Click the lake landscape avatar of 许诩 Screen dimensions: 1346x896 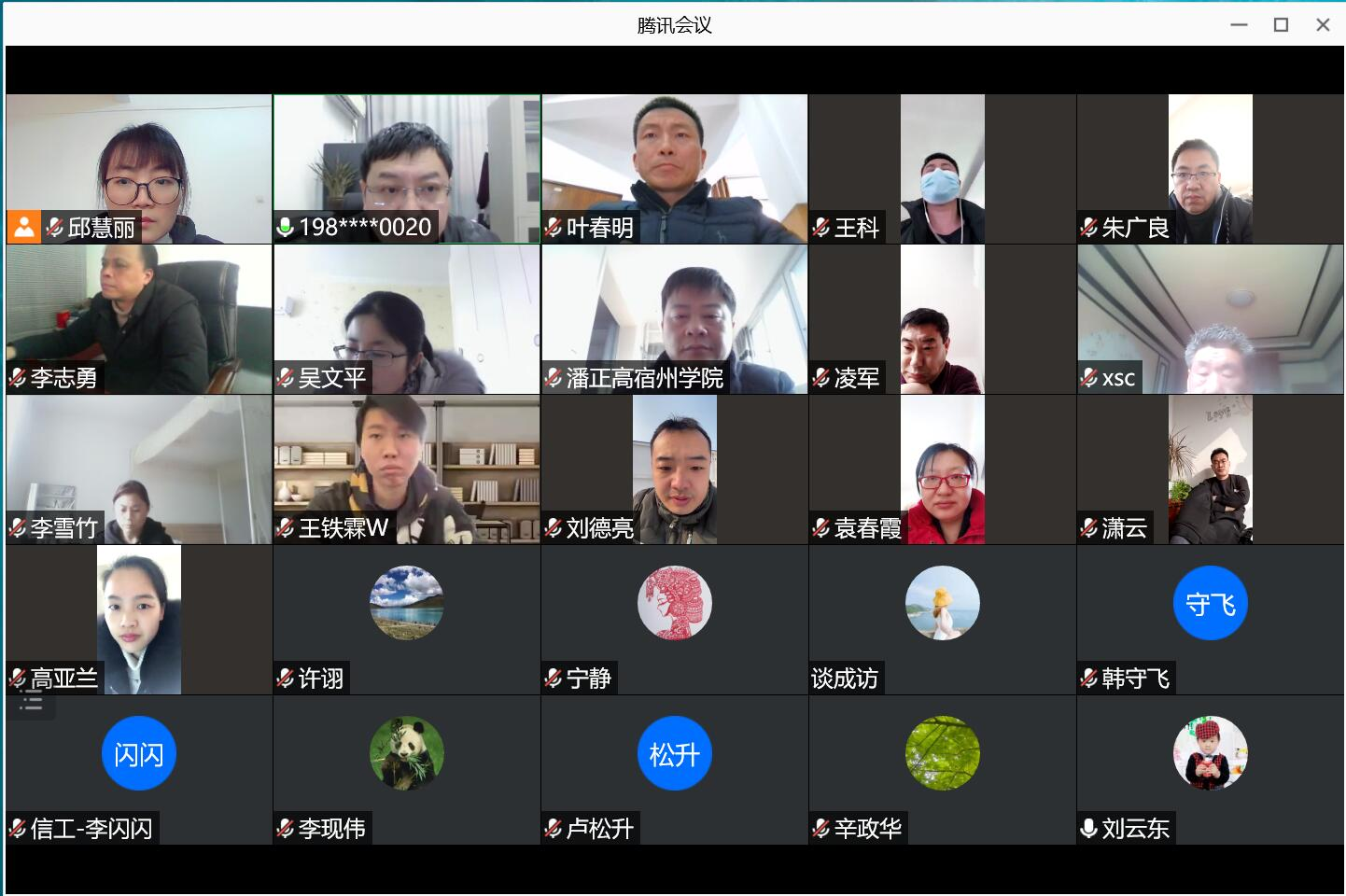[406, 604]
